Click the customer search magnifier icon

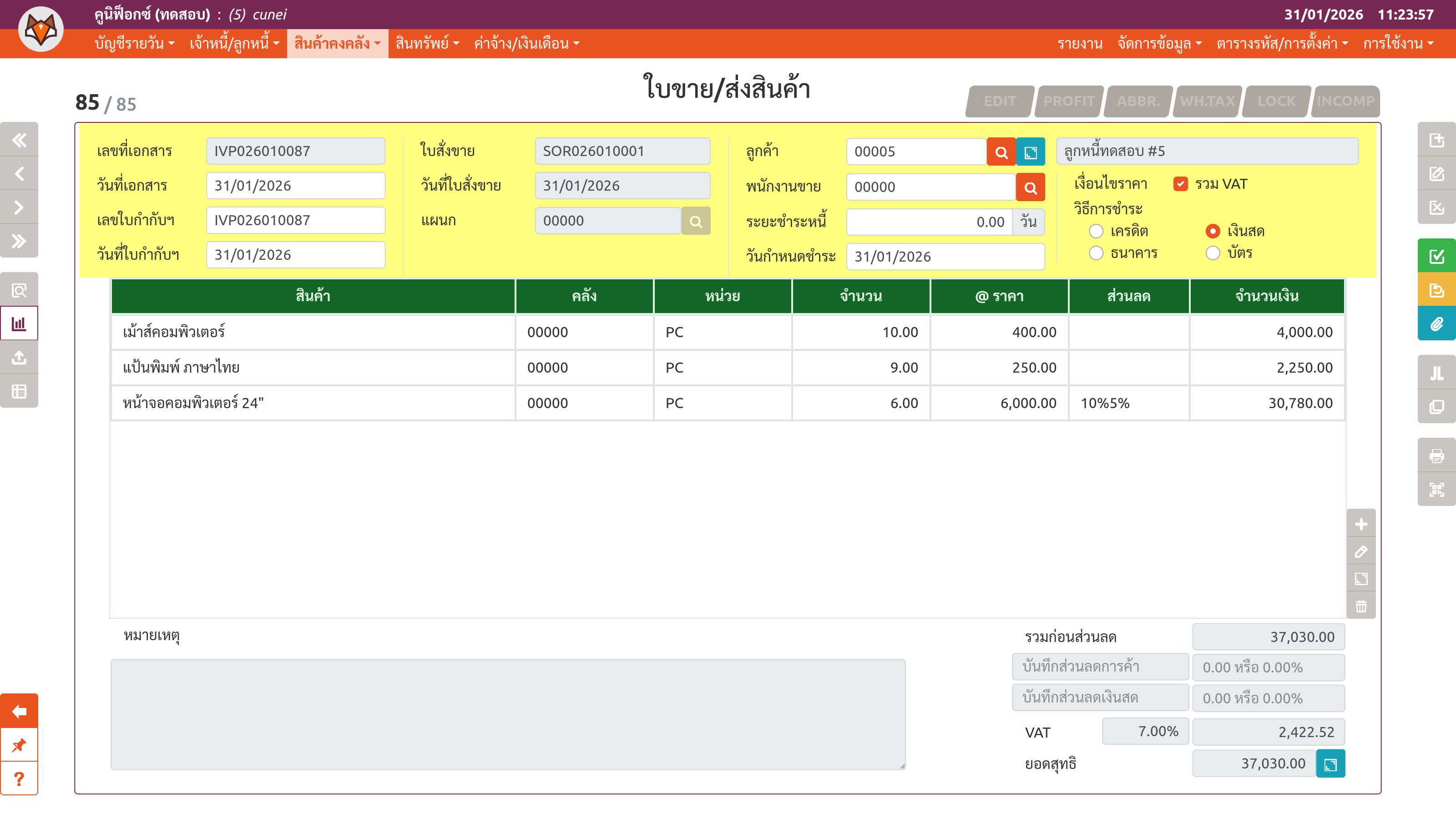(1001, 152)
